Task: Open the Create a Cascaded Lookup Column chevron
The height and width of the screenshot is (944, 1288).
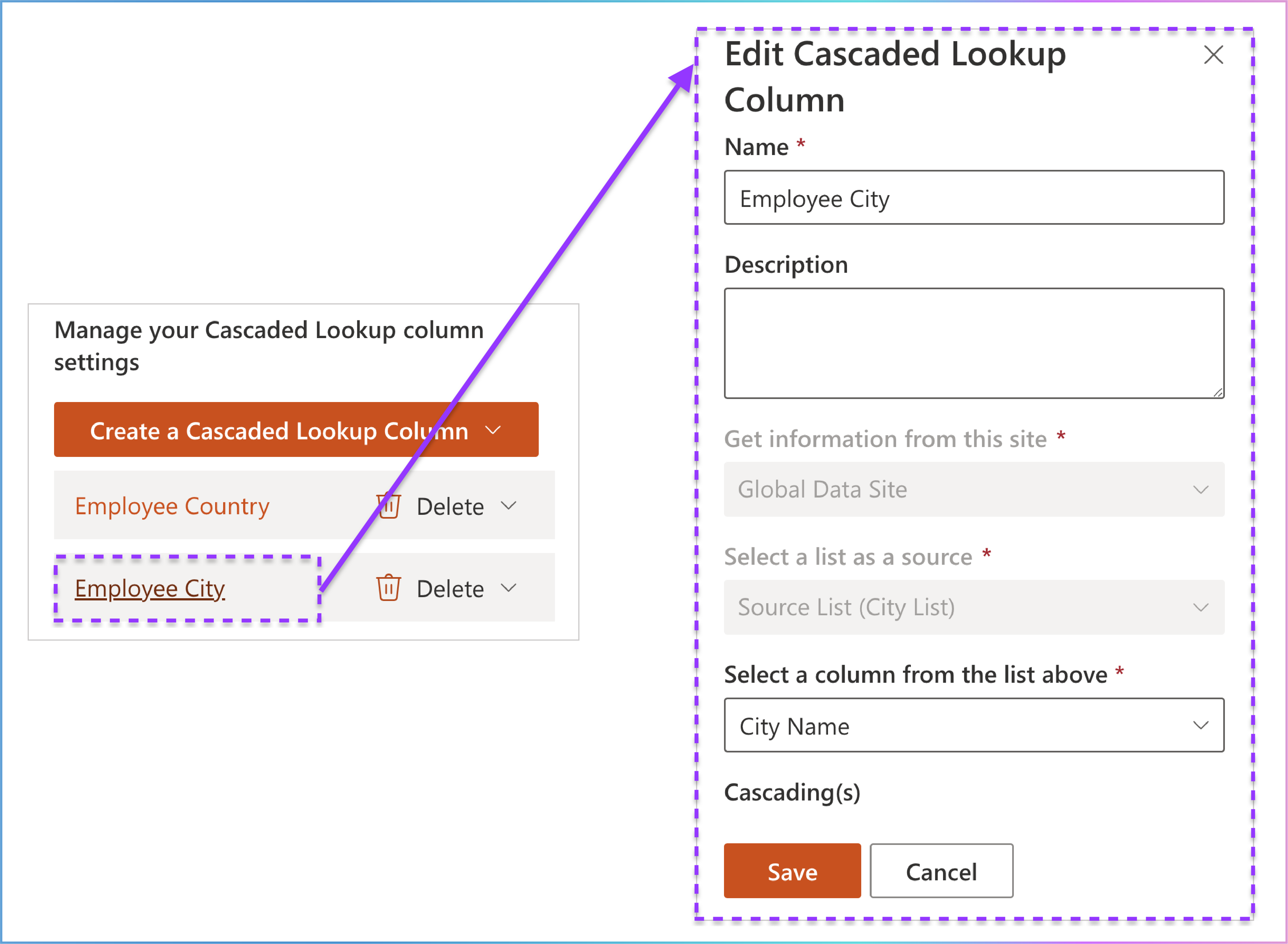Action: coord(493,430)
